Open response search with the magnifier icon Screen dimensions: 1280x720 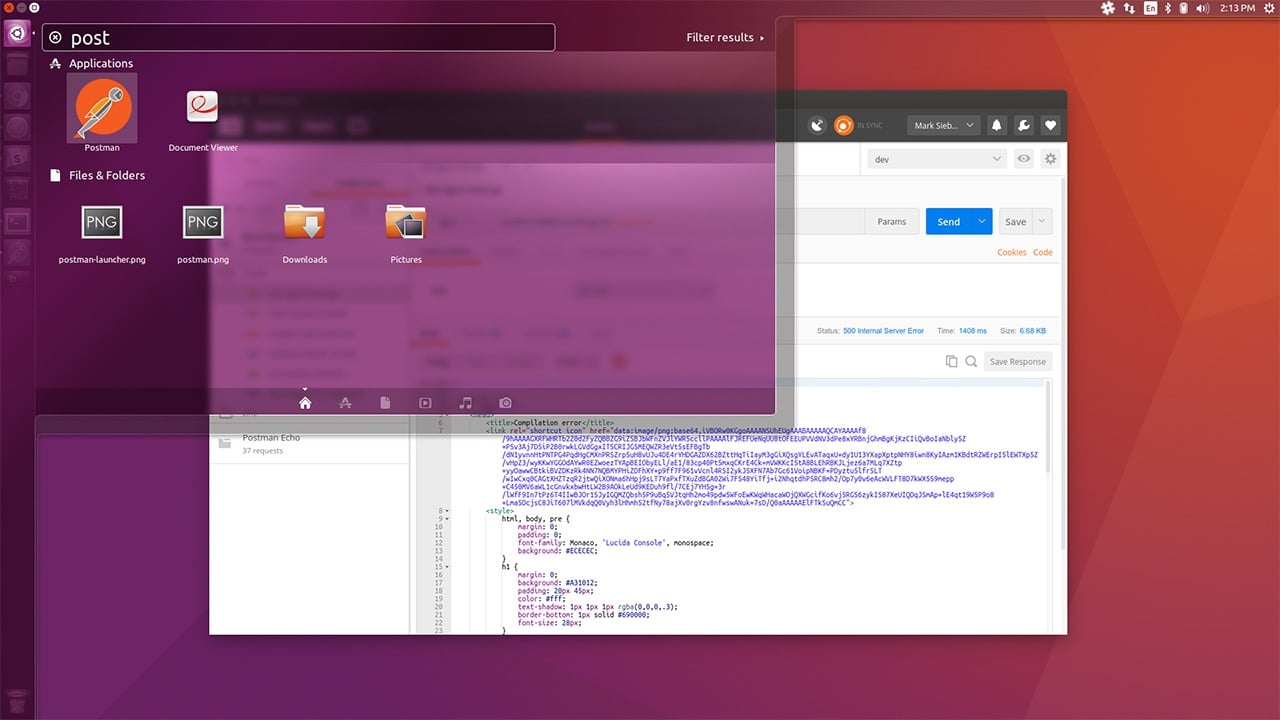click(971, 361)
